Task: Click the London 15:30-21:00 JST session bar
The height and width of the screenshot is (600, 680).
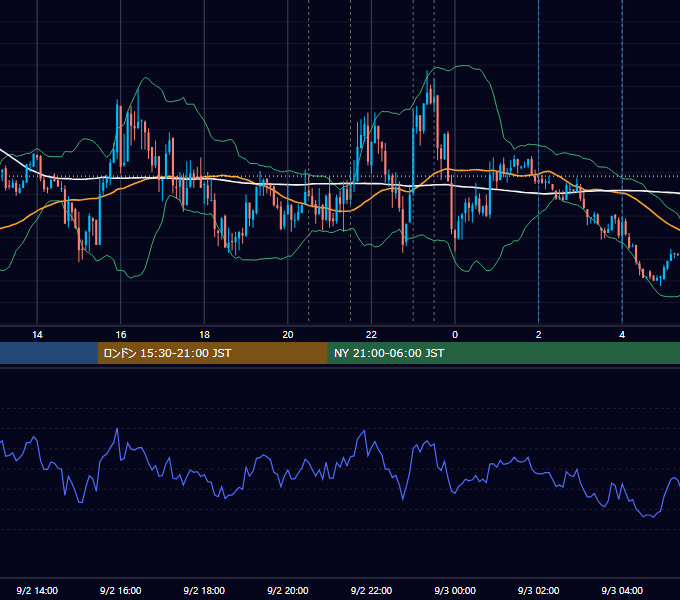Action: pos(212,353)
